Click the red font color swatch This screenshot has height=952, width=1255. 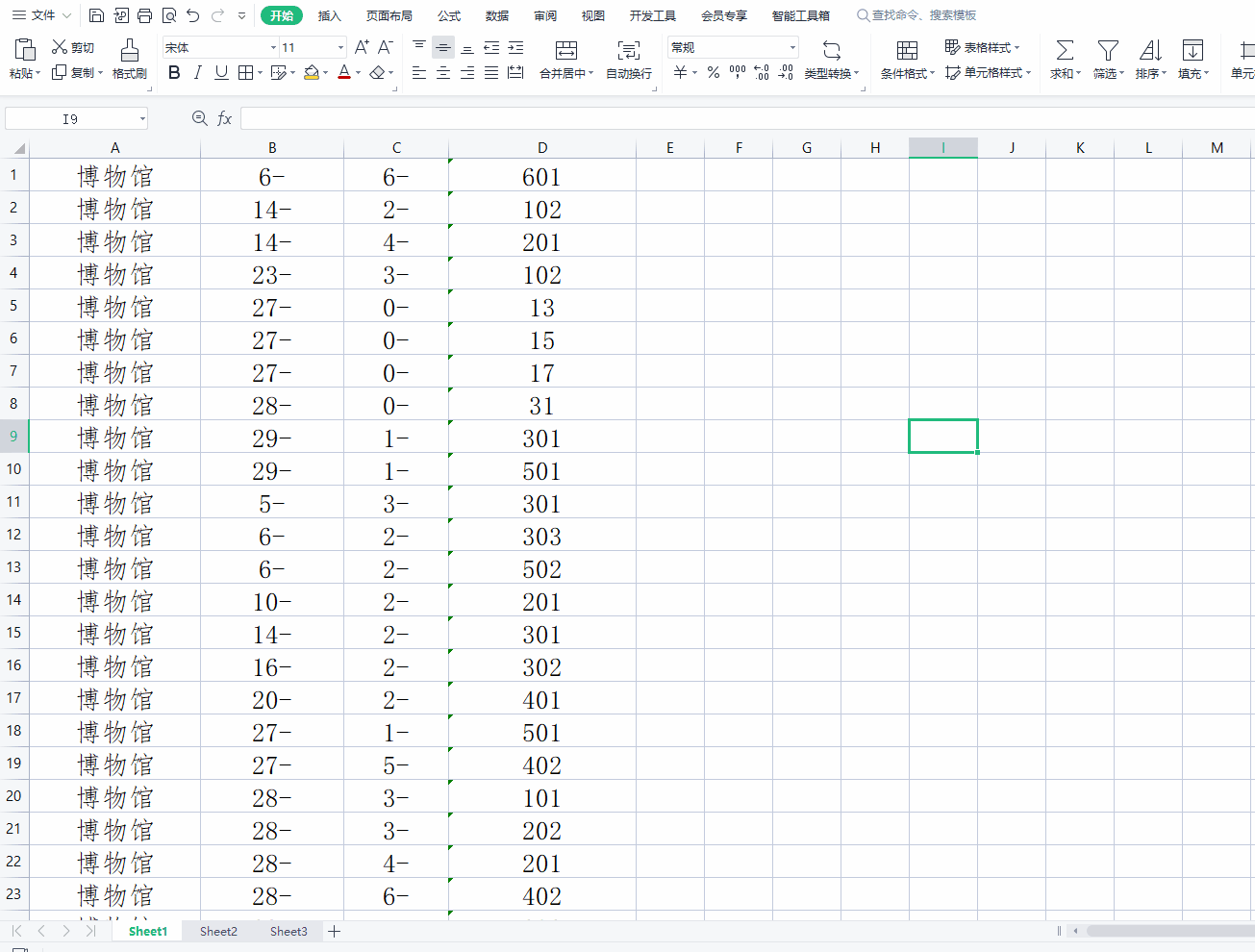[x=344, y=73]
